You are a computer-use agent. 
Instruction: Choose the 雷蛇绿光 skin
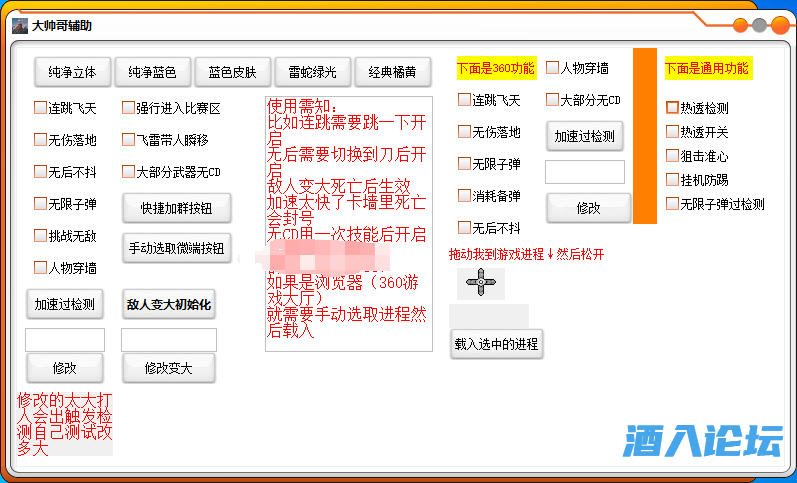point(313,72)
